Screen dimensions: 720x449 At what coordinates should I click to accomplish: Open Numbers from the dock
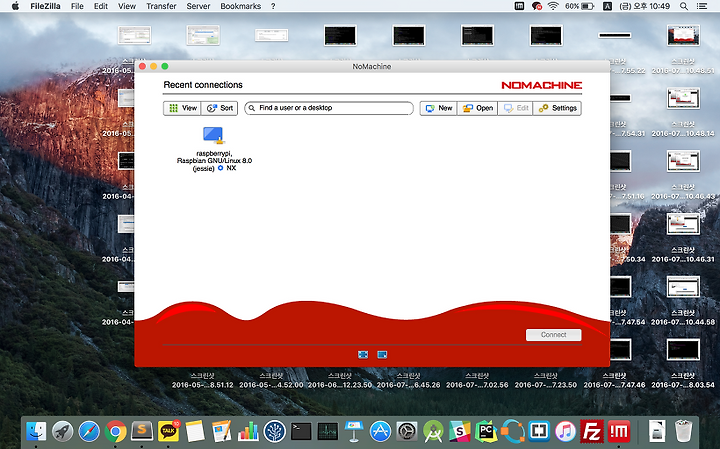click(x=248, y=432)
